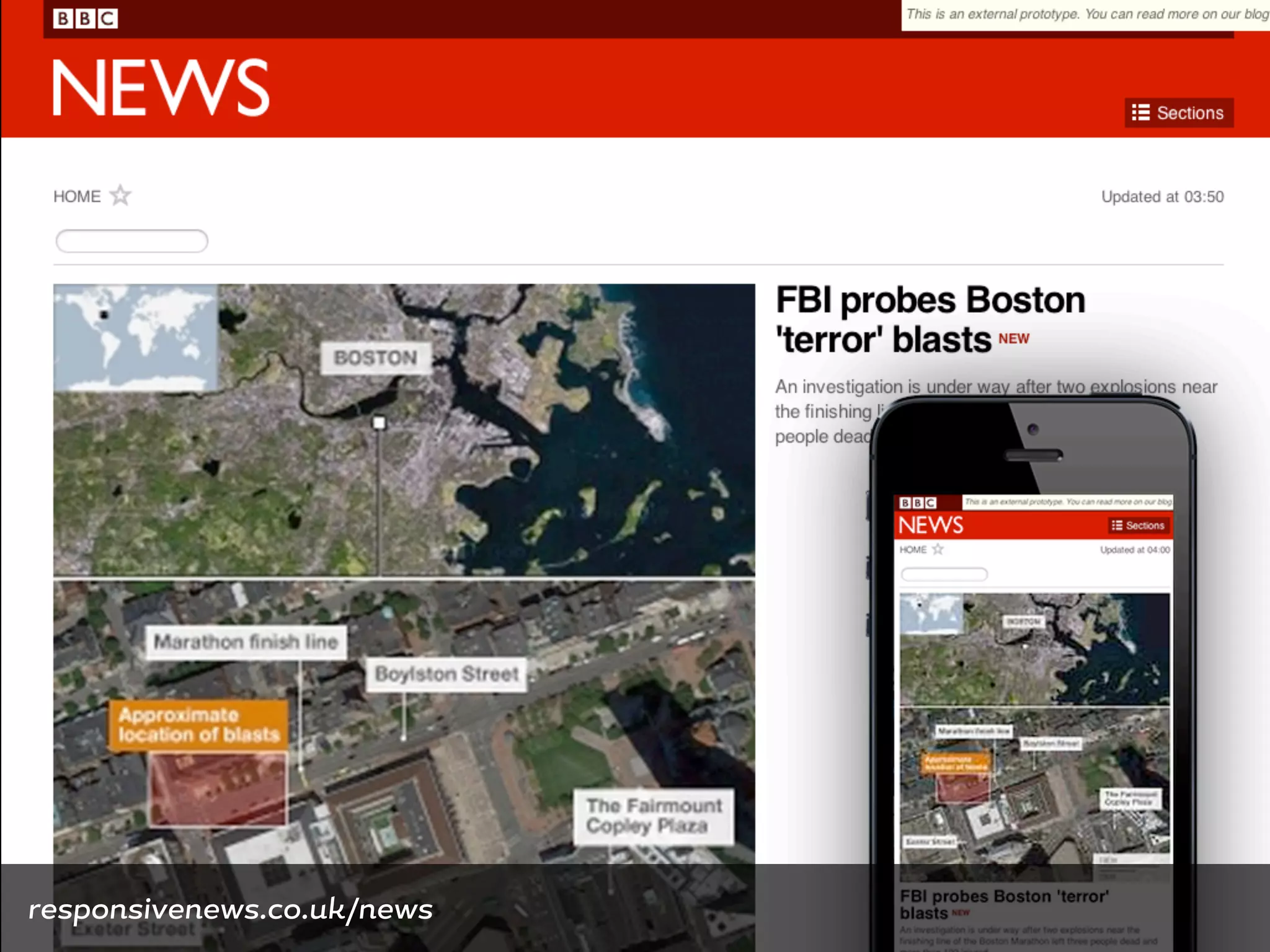Click the BBC logo blocks
Viewport: 1270px width, 952px height.
point(86,19)
